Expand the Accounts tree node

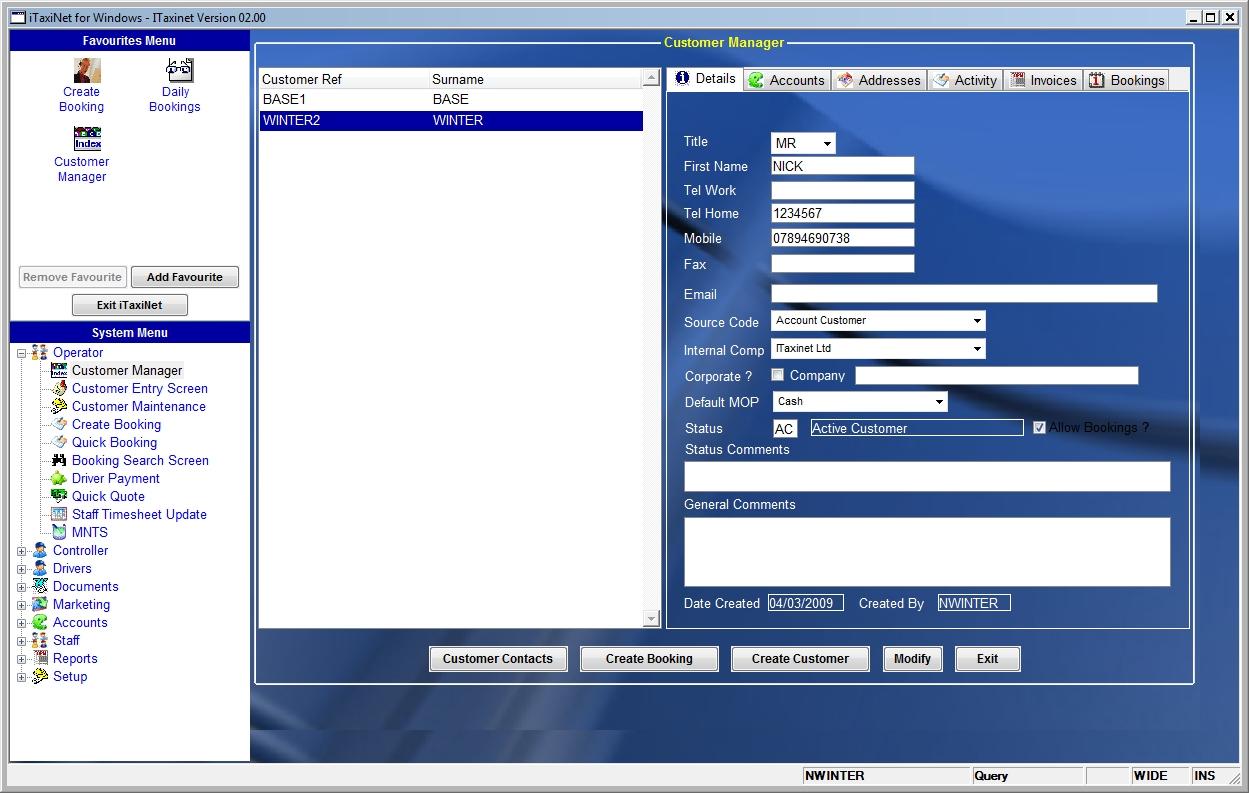(x=22, y=623)
